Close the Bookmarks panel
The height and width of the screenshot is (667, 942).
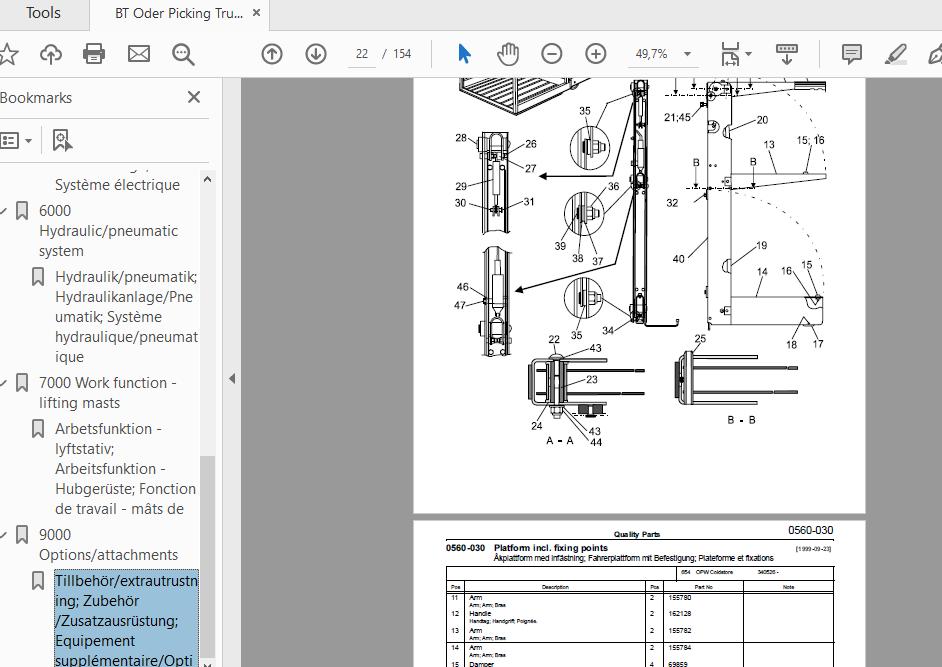(194, 97)
